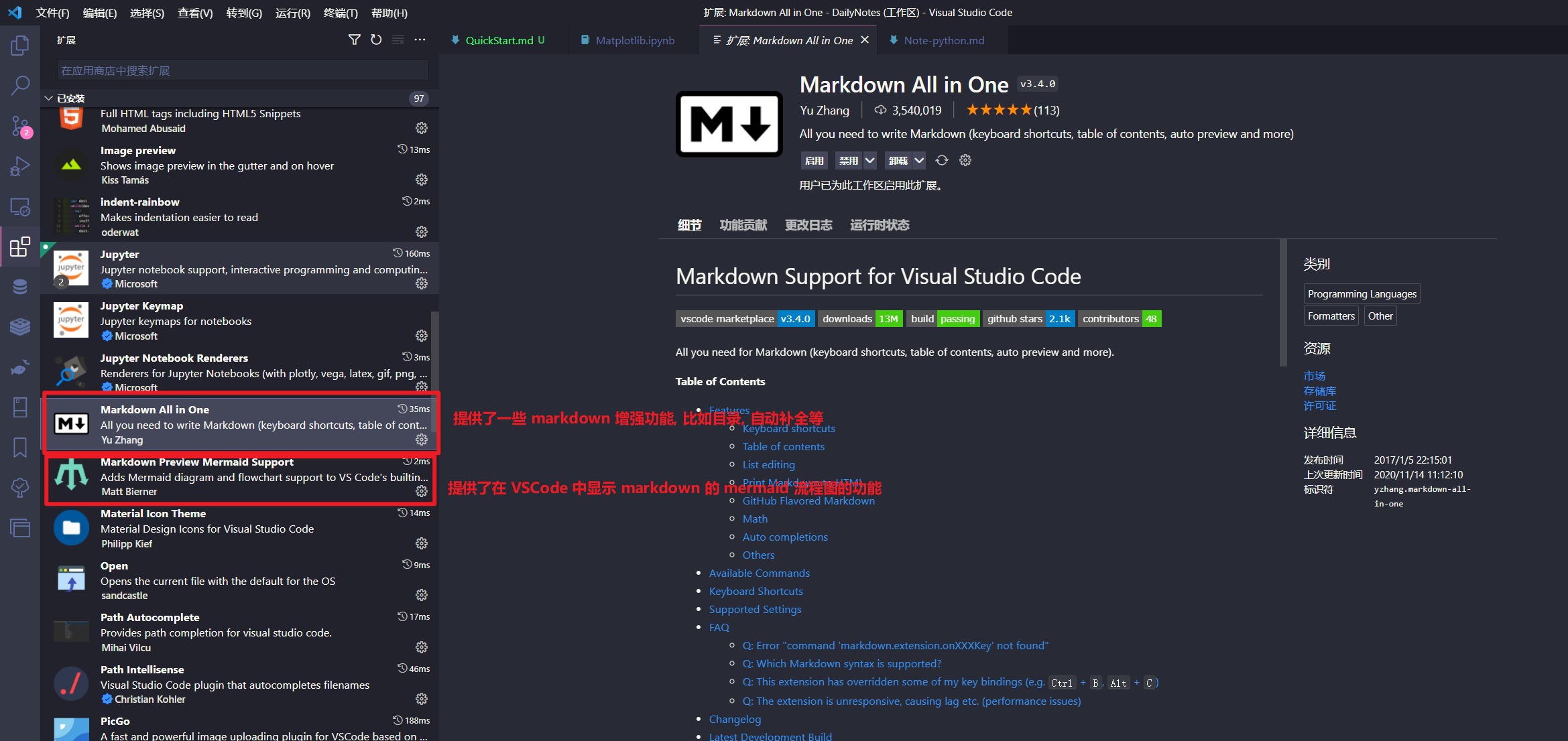Screen dimensions: 1568x741
Task: Open the Explorer view in activity bar
Action: point(20,46)
